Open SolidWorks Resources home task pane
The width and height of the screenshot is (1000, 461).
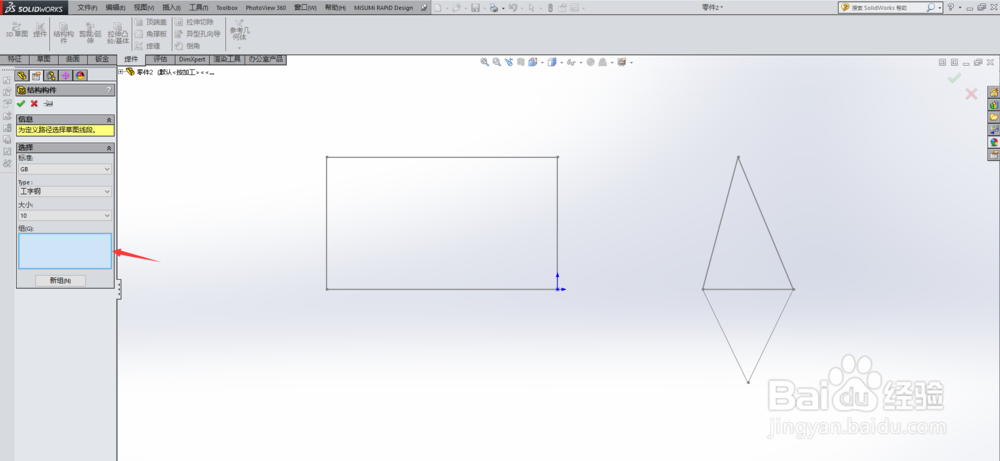[x=994, y=92]
